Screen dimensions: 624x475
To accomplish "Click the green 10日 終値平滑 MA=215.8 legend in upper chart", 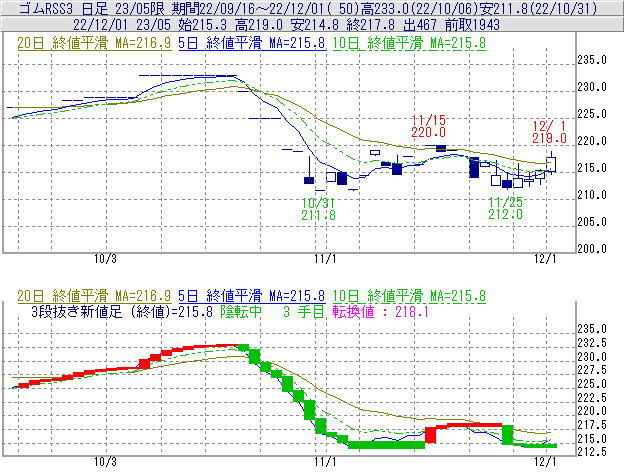I will point(409,43).
